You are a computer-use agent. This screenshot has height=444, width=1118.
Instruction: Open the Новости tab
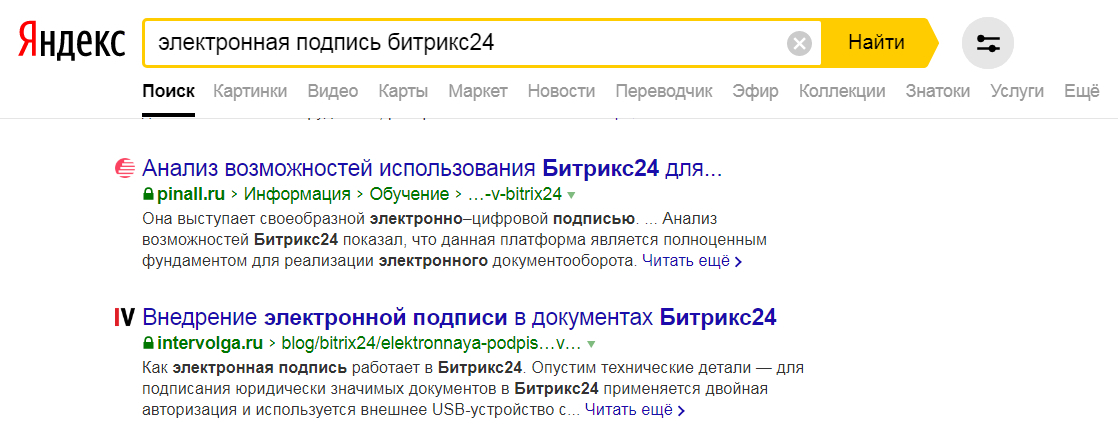tap(561, 91)
